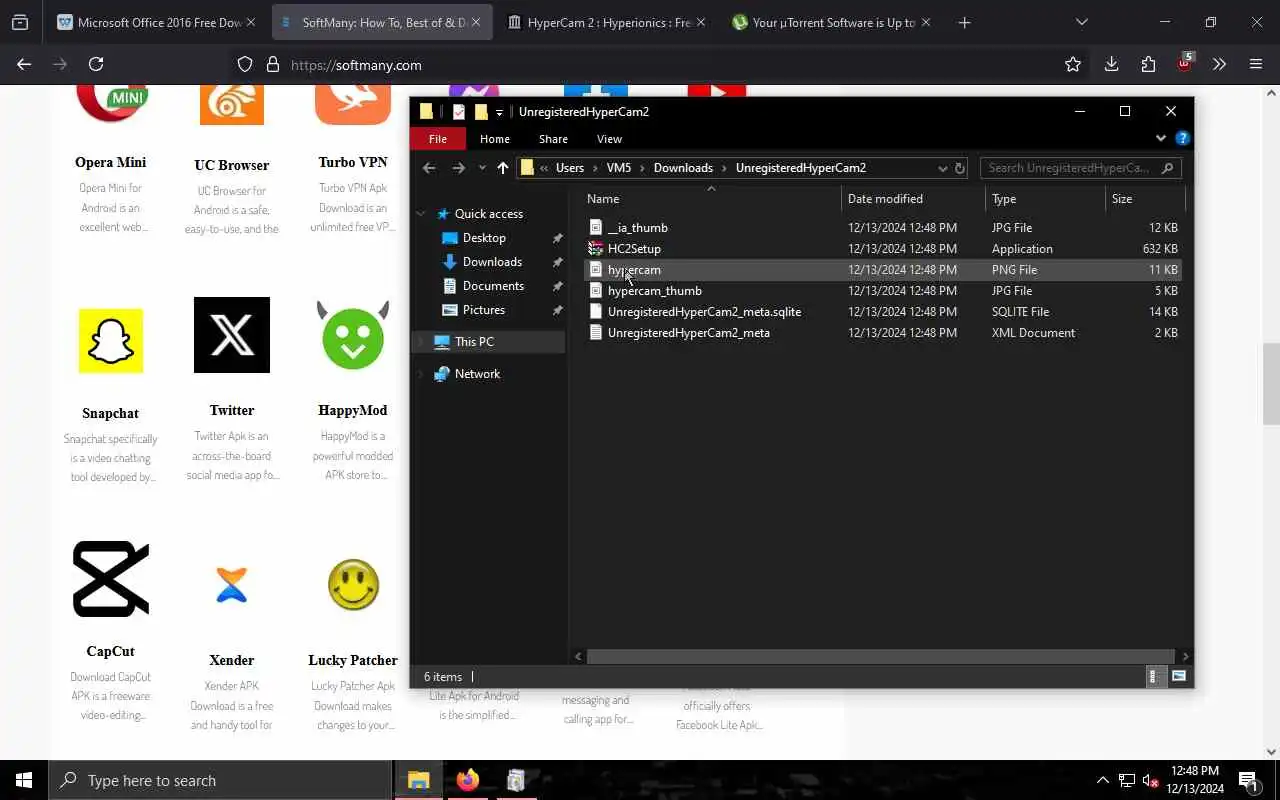Collapse Quick access tree node
Viewport: 1280px width, 800px height.
click(421, 214)
